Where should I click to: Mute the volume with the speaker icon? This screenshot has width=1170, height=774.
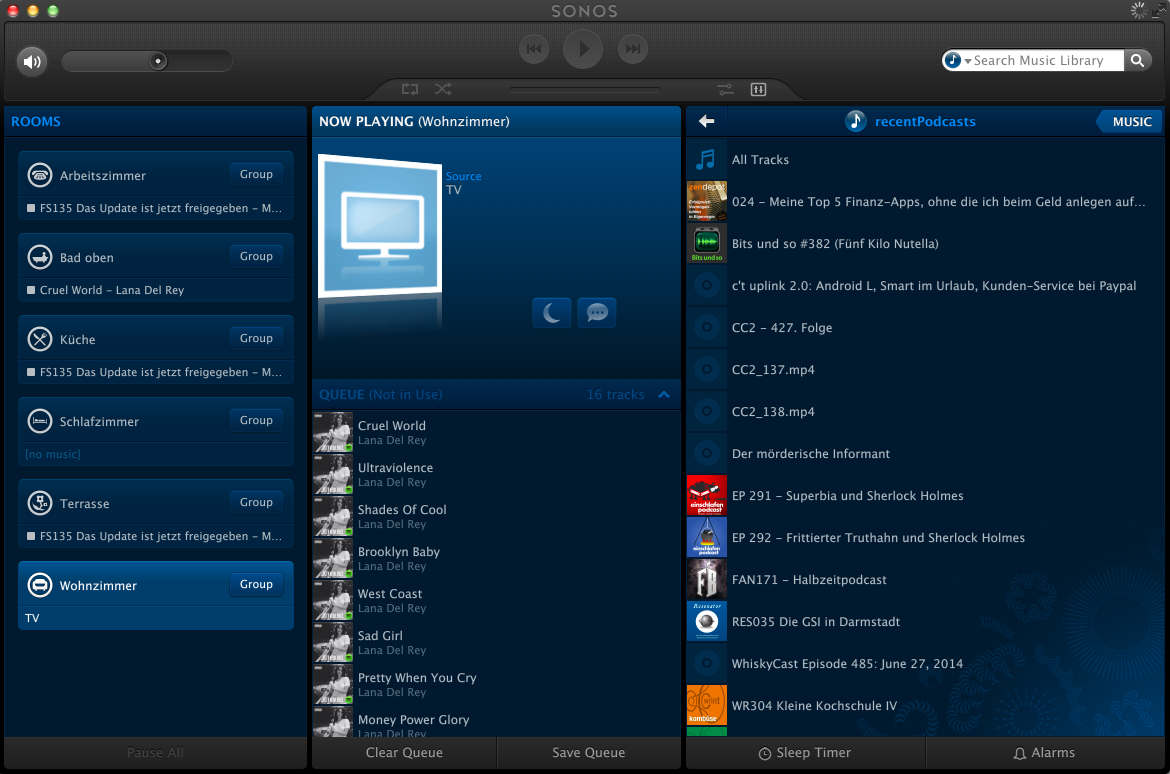[x=32, y=61]
